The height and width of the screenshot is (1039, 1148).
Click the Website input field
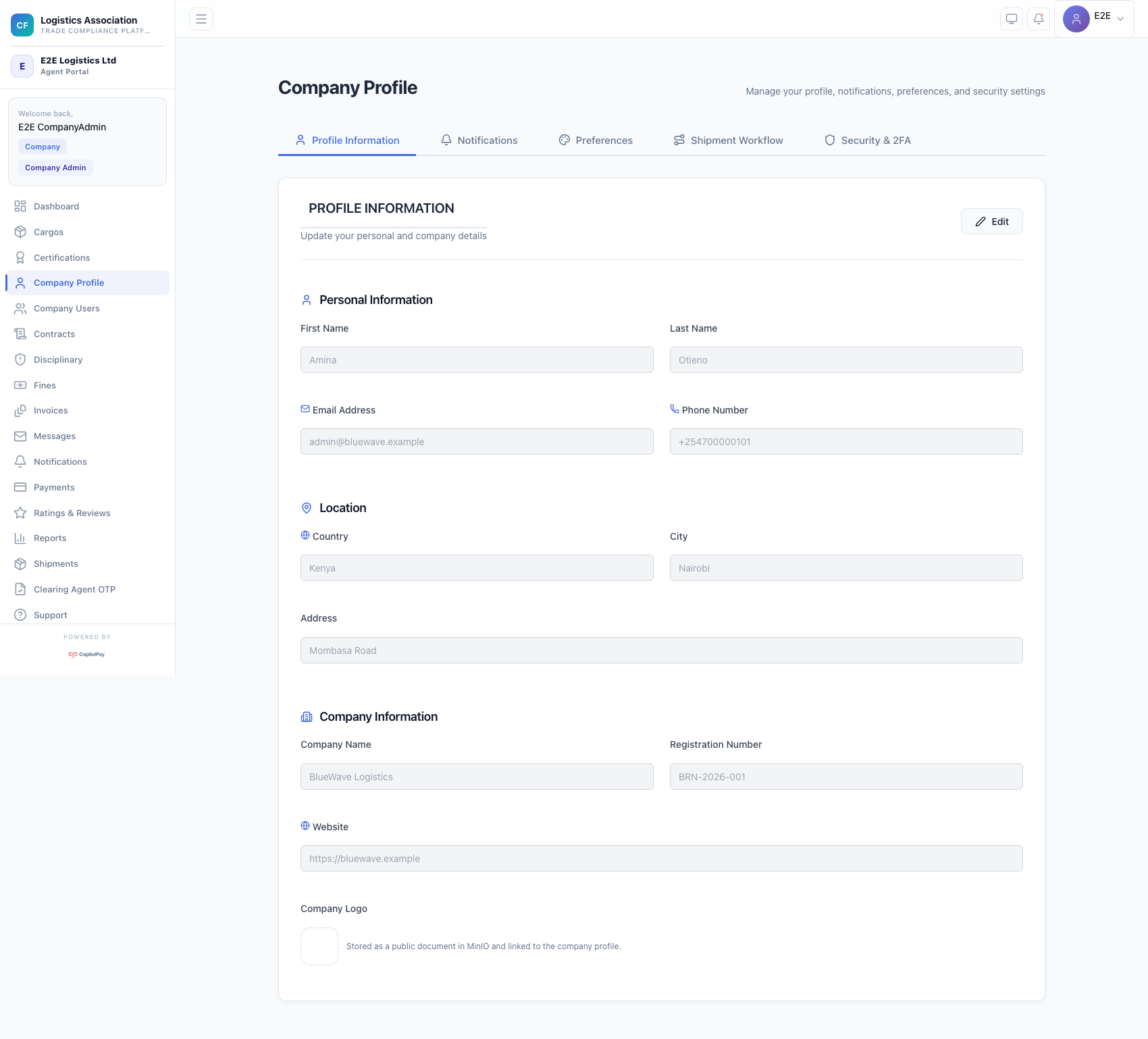point(661,858)
